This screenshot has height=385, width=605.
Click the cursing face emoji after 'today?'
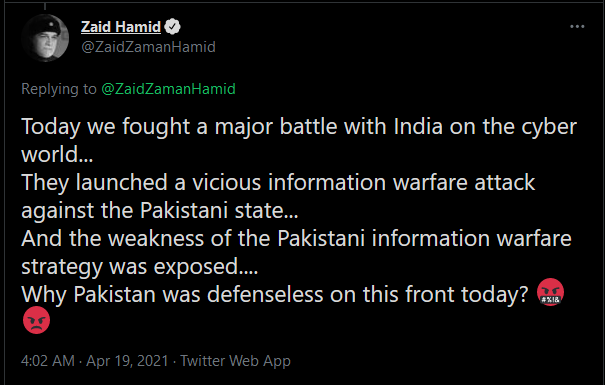coord(550,292)
